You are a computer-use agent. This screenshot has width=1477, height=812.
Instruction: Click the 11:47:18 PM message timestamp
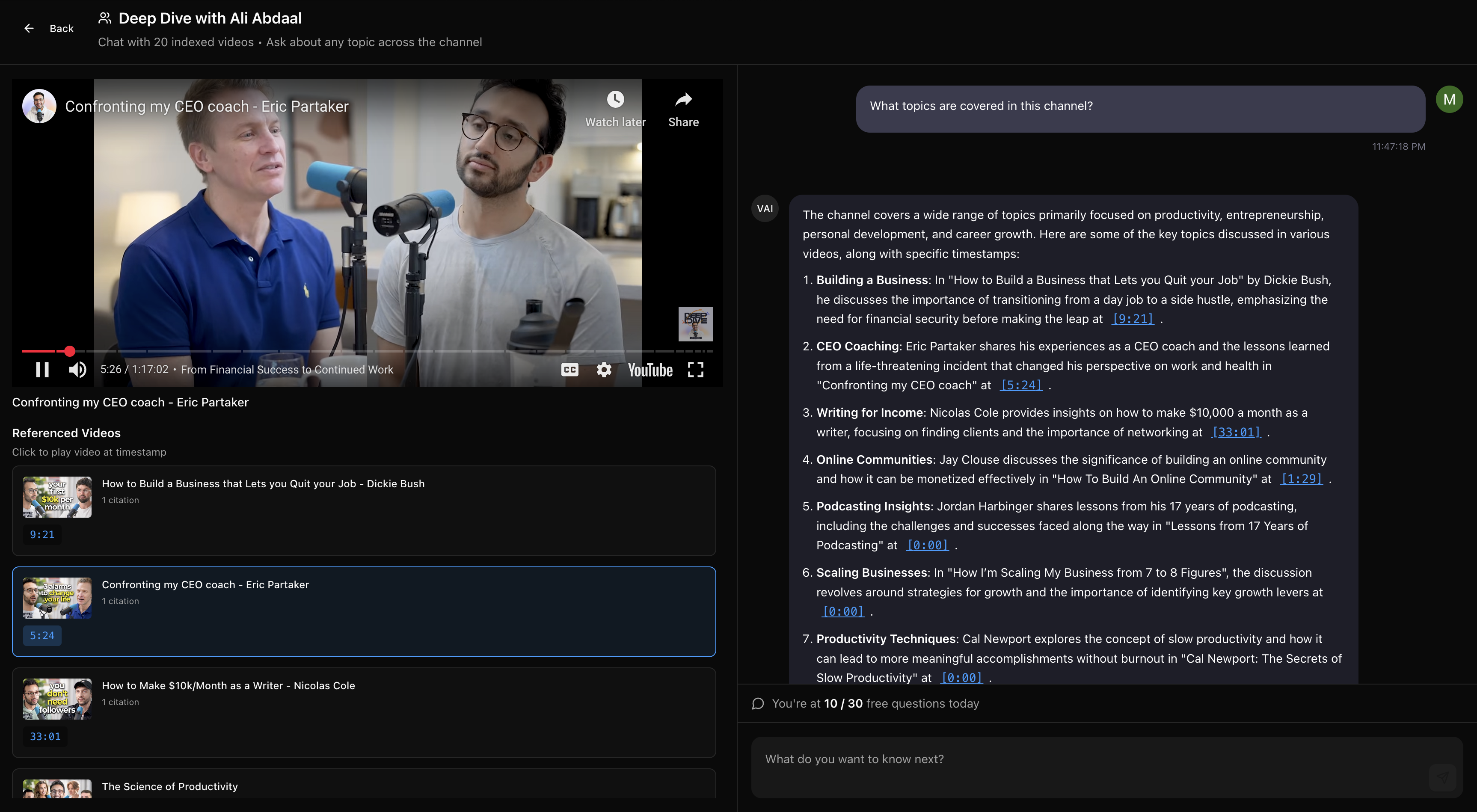pos(1398,147)
